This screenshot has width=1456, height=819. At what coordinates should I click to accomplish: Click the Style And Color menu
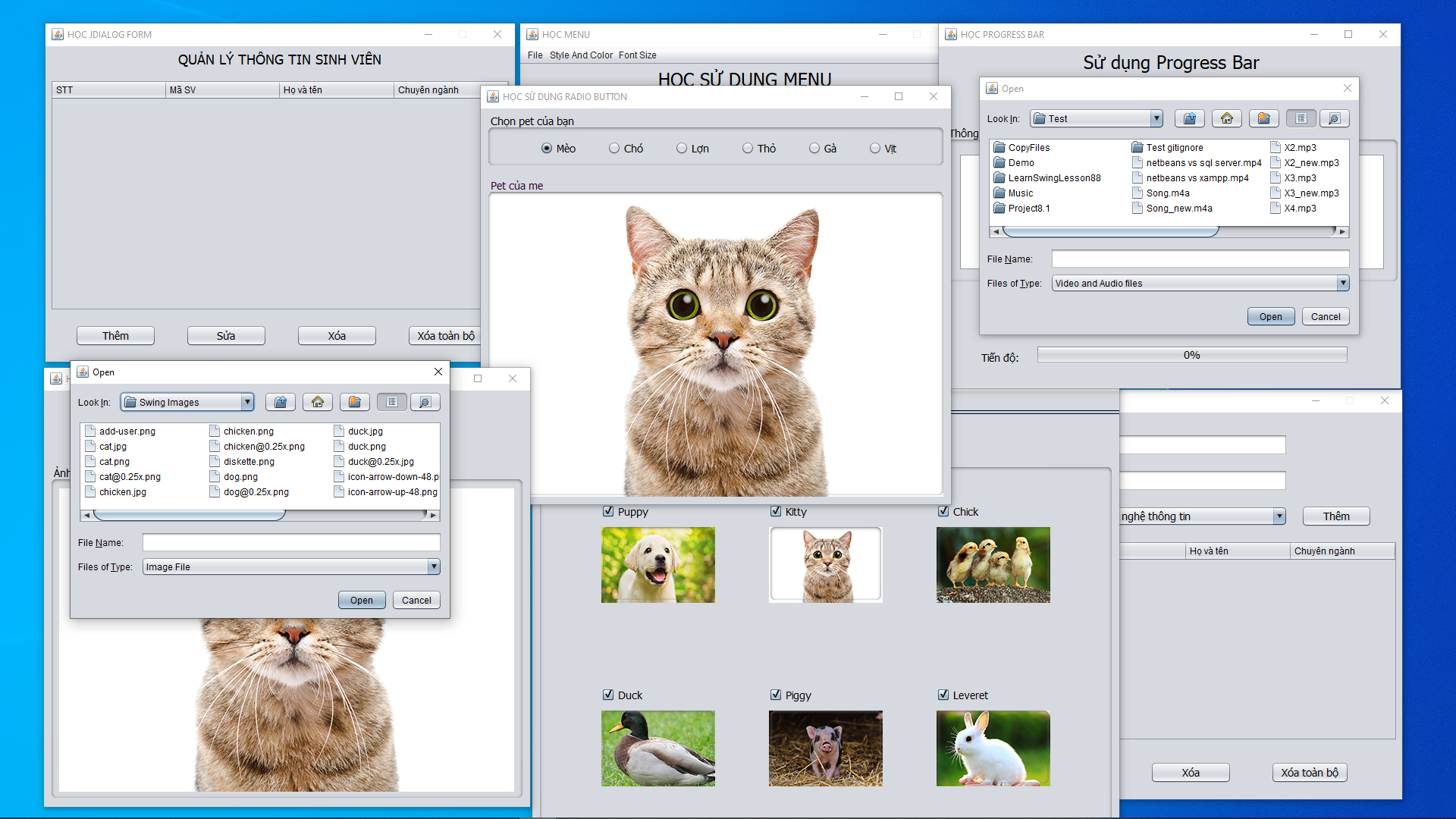coord(582,55)
